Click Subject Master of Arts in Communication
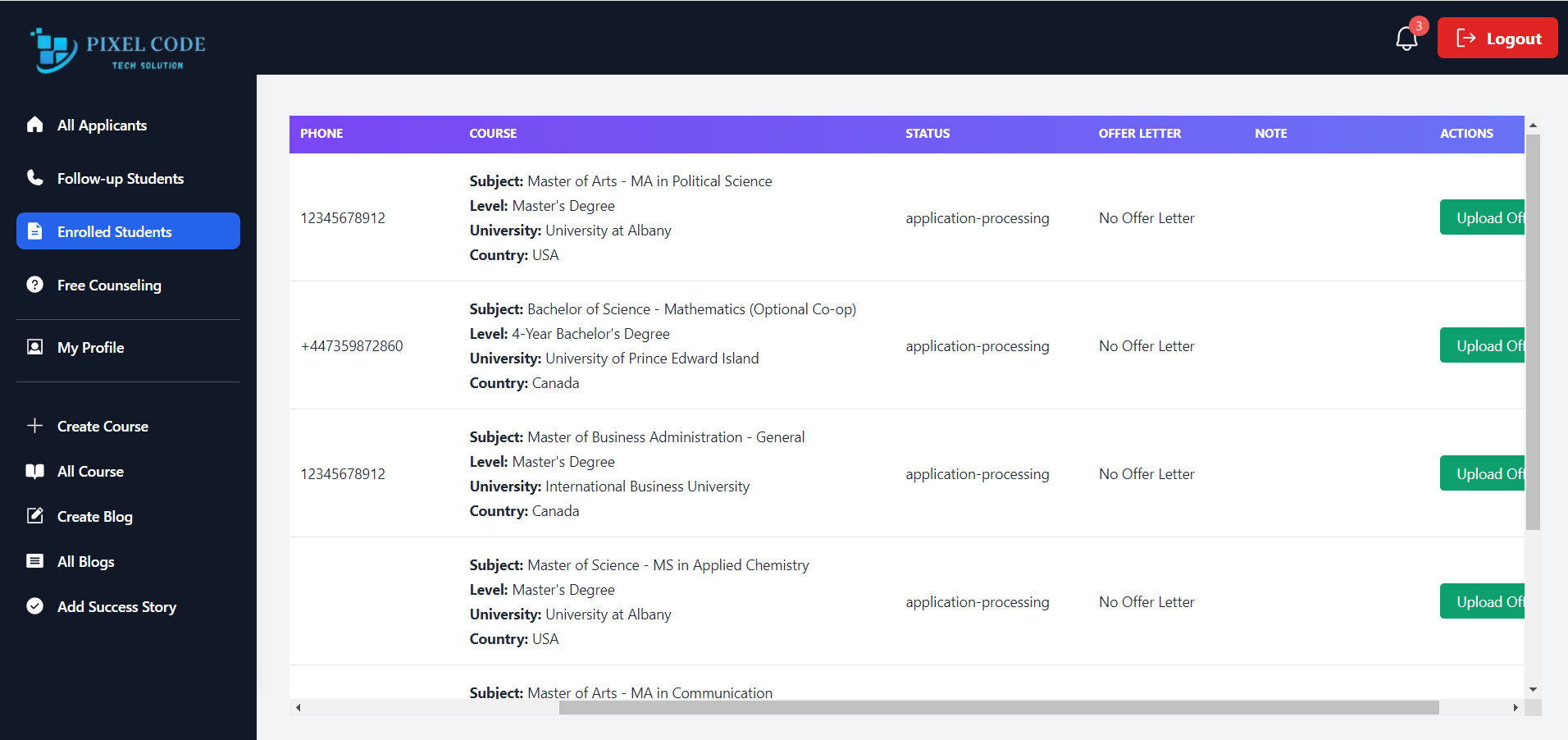Image resolution: width=1568 pixels, height=740 pixels. pos(621,692)
